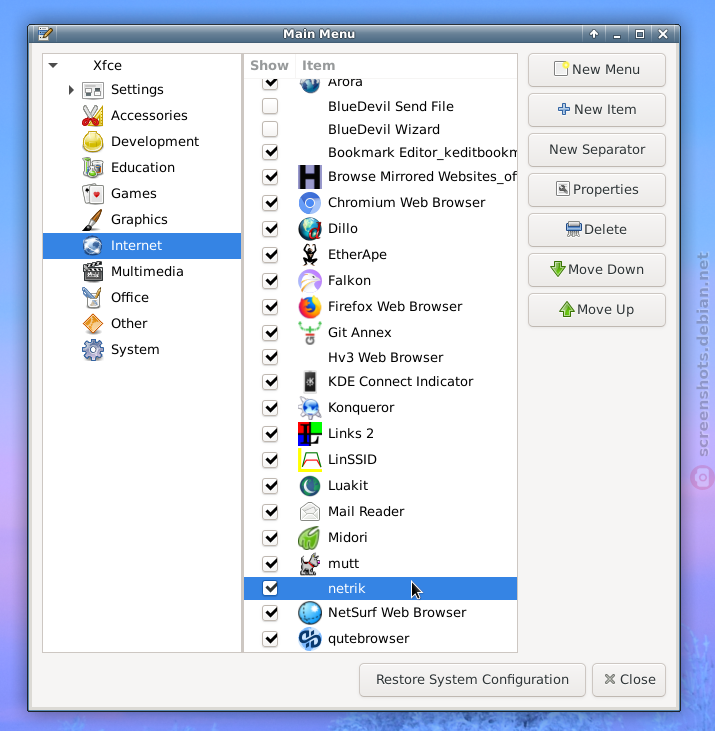Click the Internet globe icon
Viewport: 715px width, 731px height.
pos(93,246)
